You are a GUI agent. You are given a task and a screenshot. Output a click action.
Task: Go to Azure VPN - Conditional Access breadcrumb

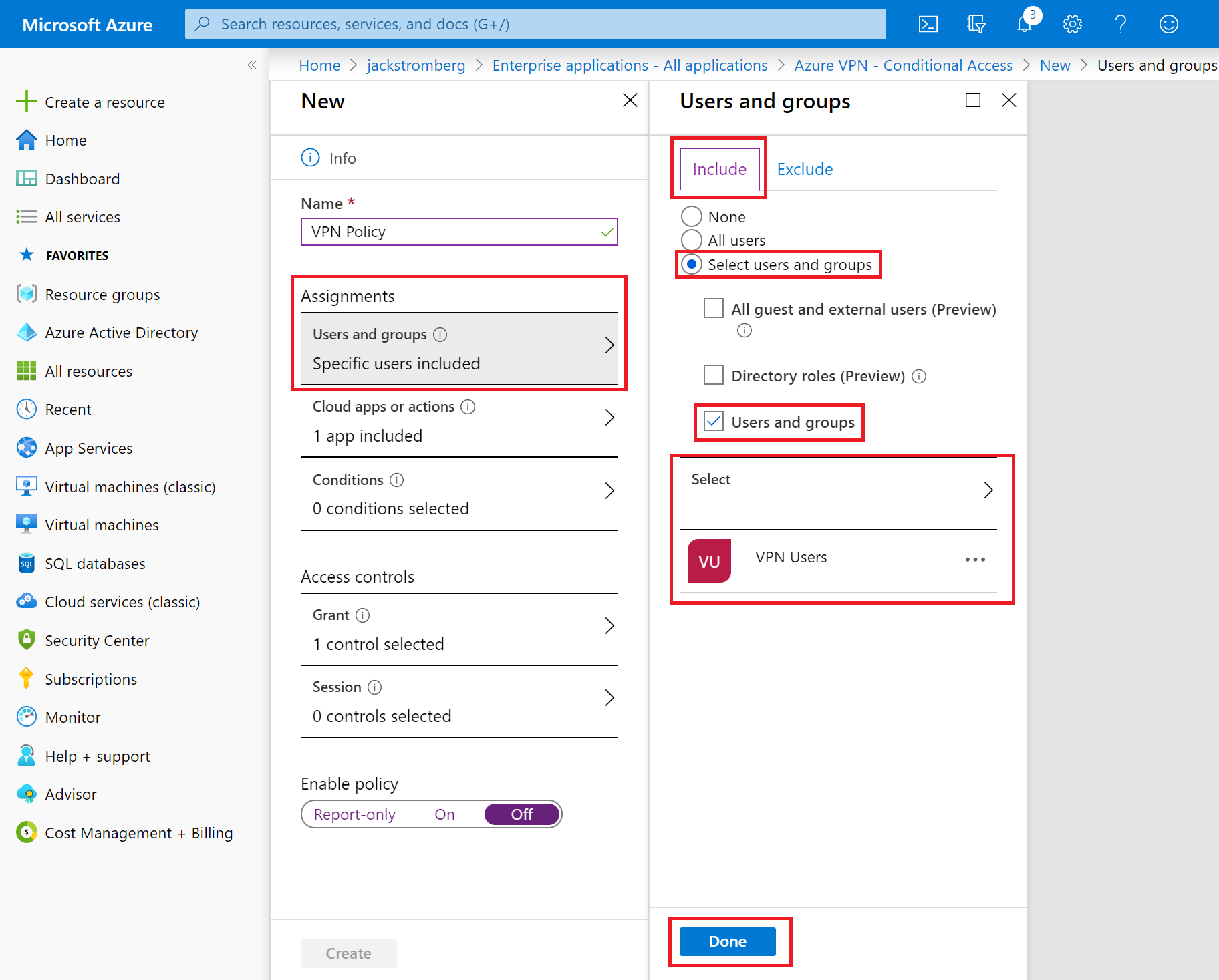click(x=904, y=65)
